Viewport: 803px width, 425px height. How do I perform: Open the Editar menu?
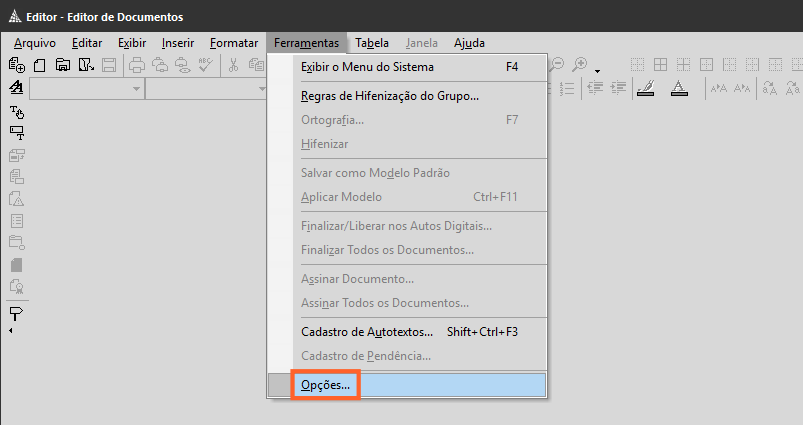point(87,43)
